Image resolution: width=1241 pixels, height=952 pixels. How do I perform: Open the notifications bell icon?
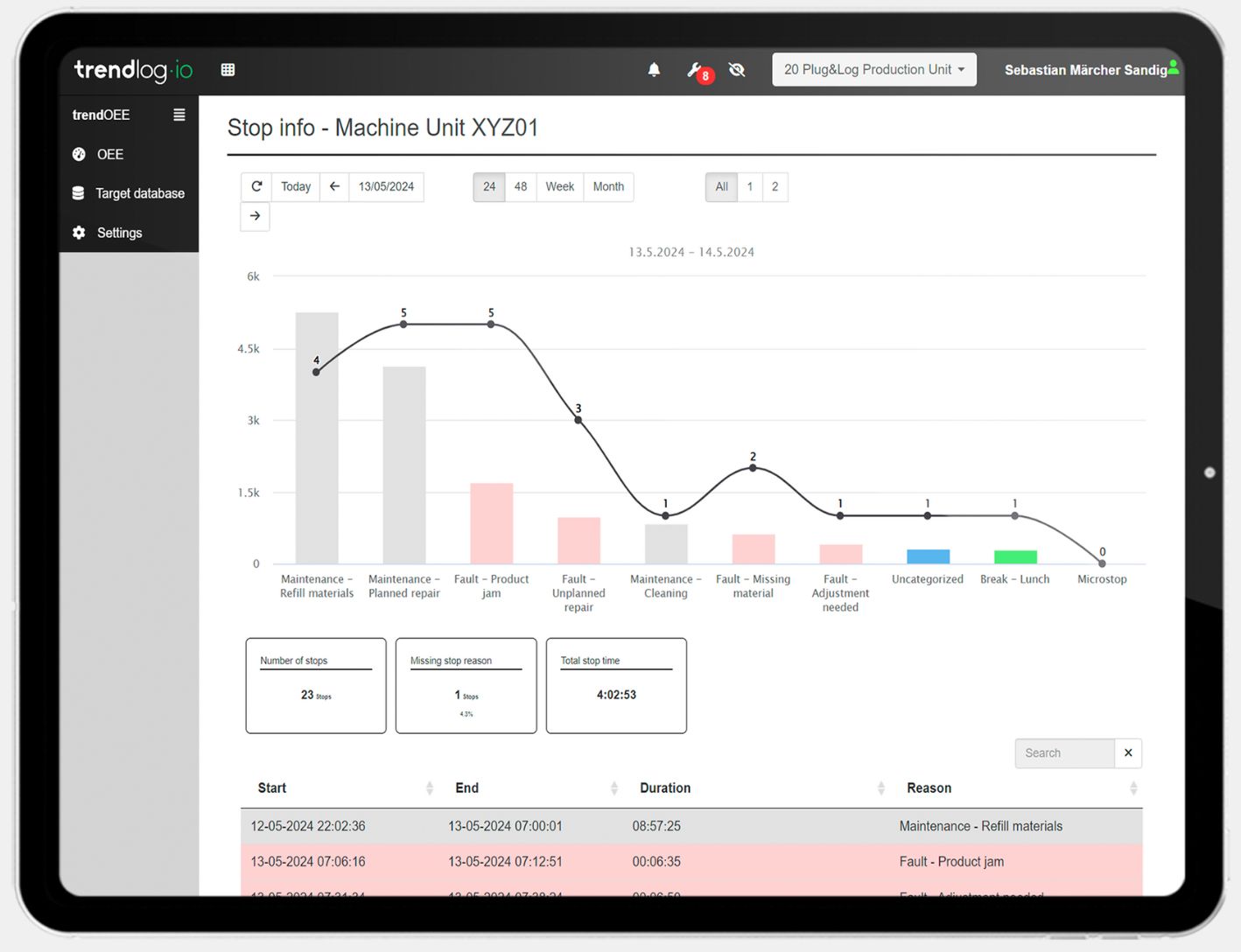[x=654, y=70]
